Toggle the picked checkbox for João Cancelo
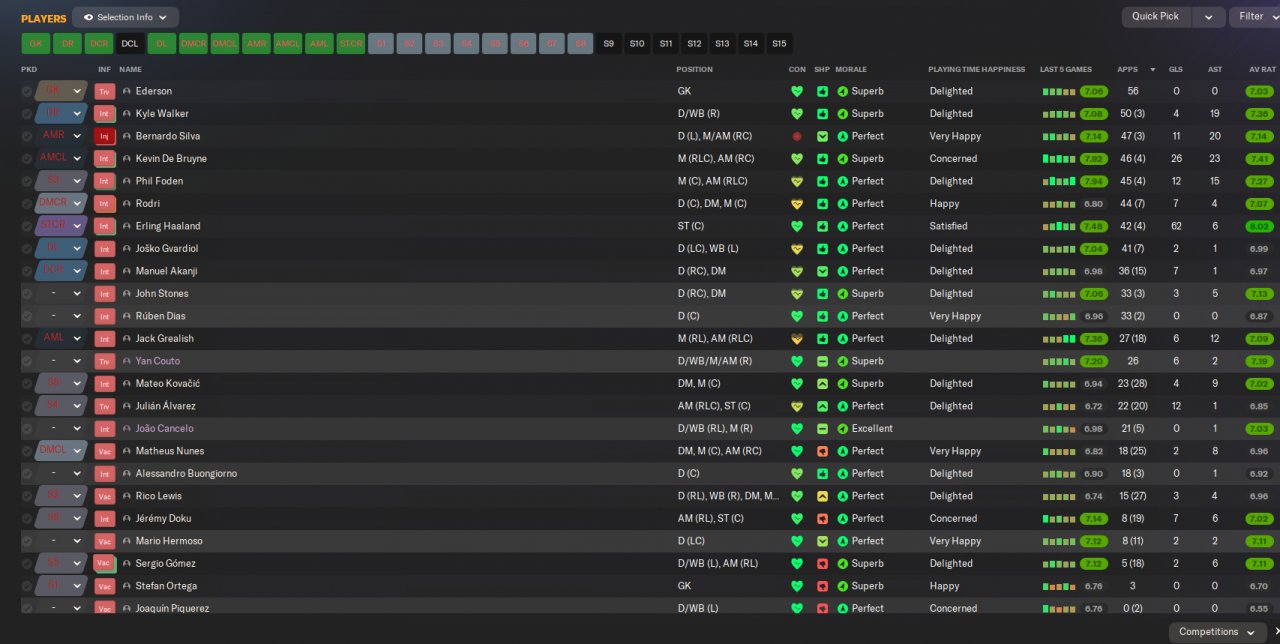The height and width of the screenshot is (644, 1280). click(x=27, y=429)
